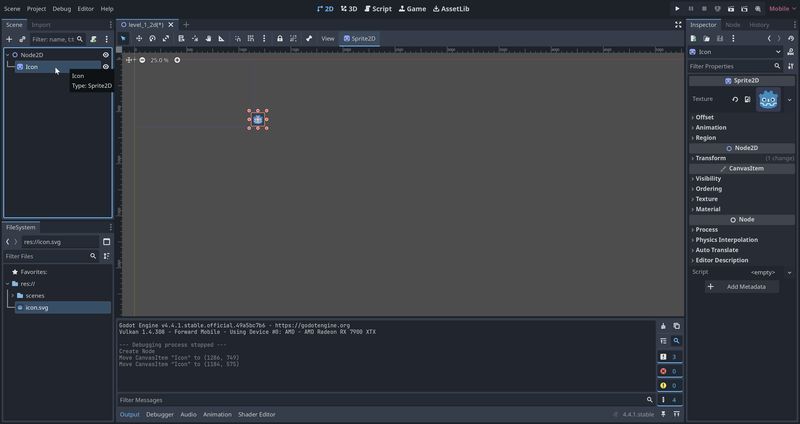The width and height of the screenshot is (800, 424).
Task: Toggle distraction-free mode
Action: click(x=678, y=24)
